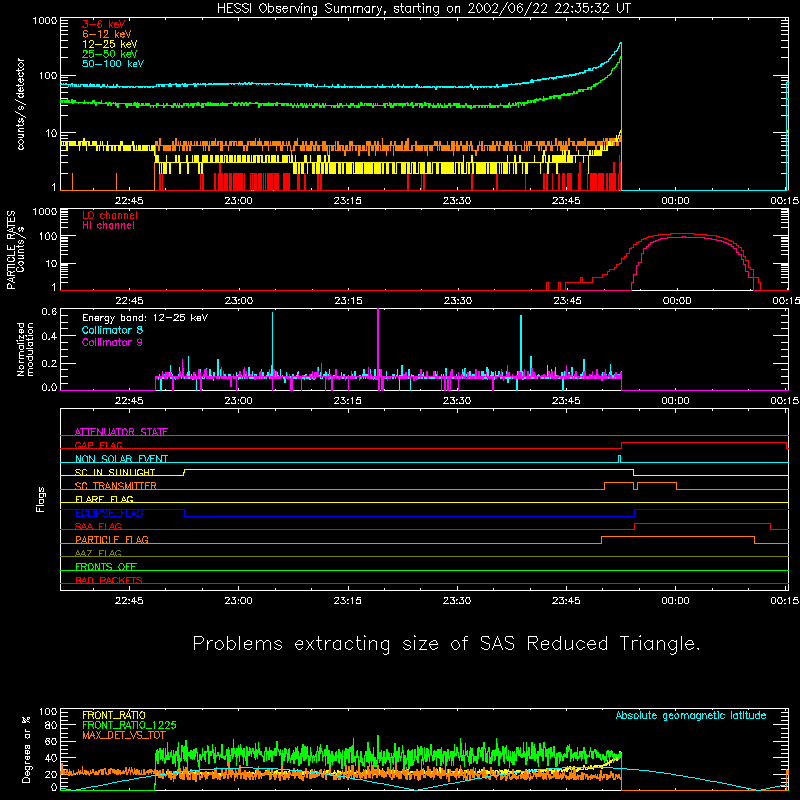800x800 pixels.
Task: Click the tall magenta Collimator 9 spike
Action: (x=378, y=342)
